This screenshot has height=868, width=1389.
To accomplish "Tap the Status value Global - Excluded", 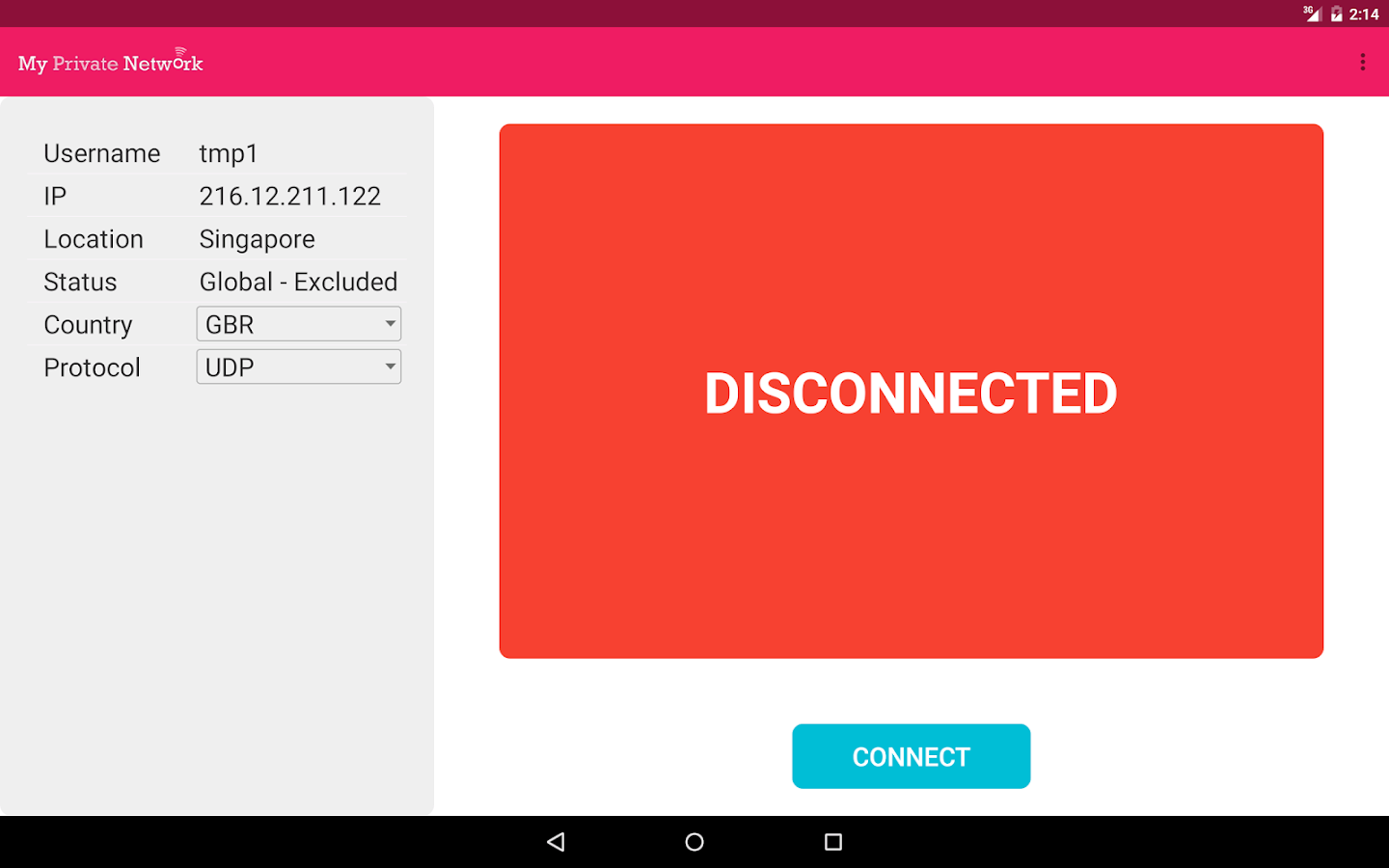I will pyautogui.click(x=298, y=282).
